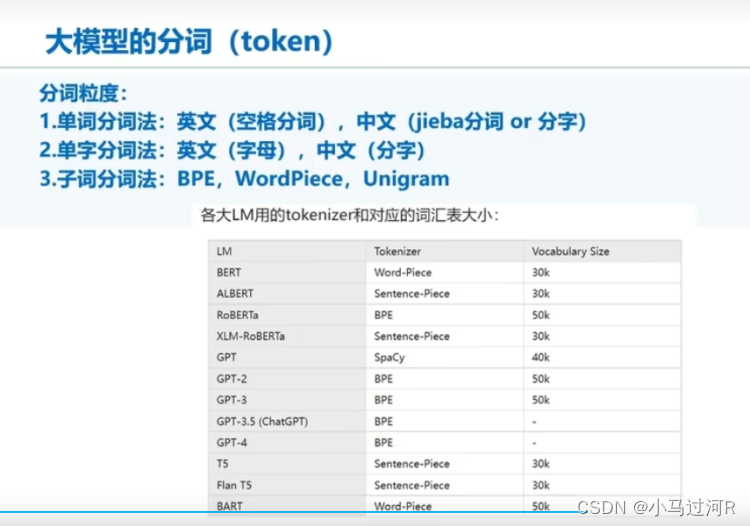Click 'BPE' in the GPT-2 row
This screenshot has width=750, height=526.
tap(384, 379)
